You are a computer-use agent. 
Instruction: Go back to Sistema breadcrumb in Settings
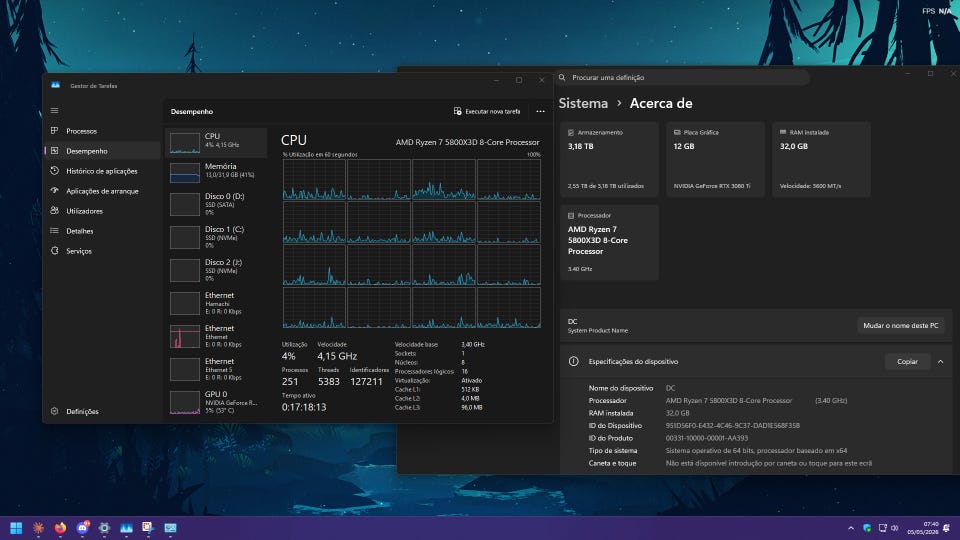pos(583,103)
